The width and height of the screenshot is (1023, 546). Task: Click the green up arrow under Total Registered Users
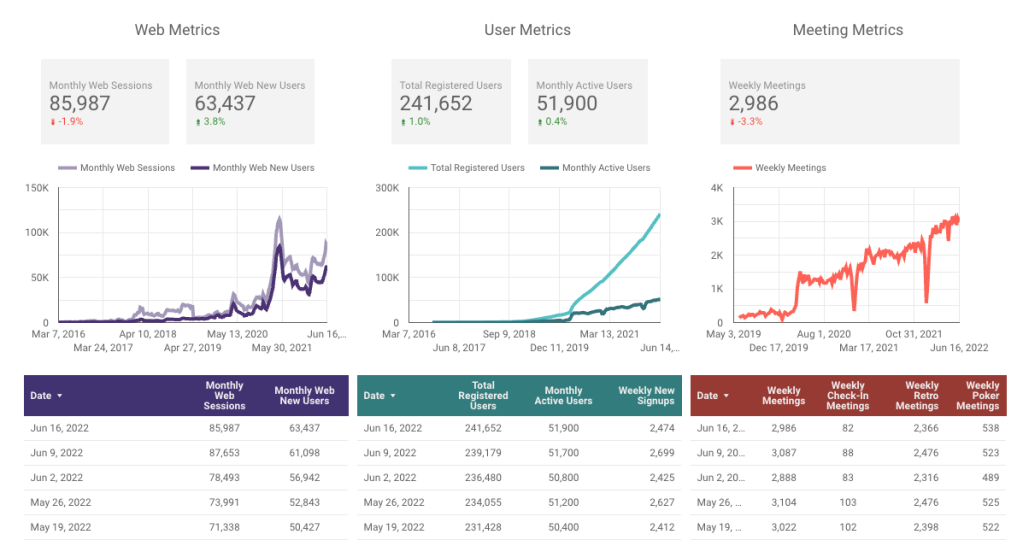pos(403,122)
